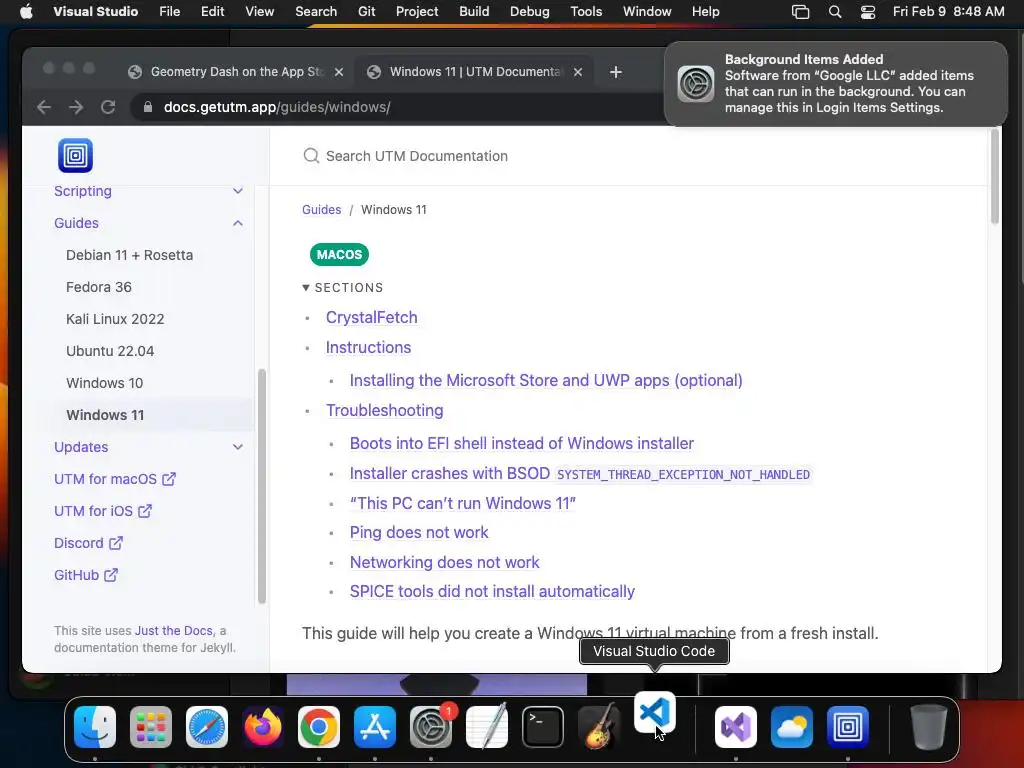Click the page's vertical scrollbar
The height and width of the screenshot is (768, 1024).
point(995,178)
